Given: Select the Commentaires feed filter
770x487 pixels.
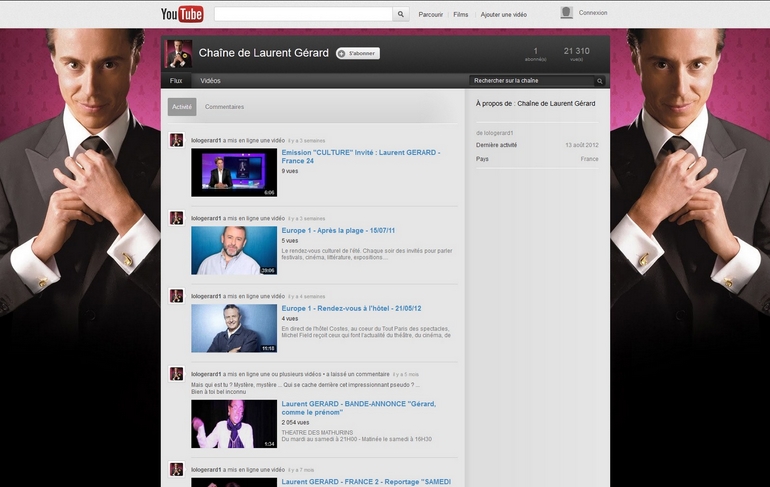Looking at the screenshot, I should [224, 107].
